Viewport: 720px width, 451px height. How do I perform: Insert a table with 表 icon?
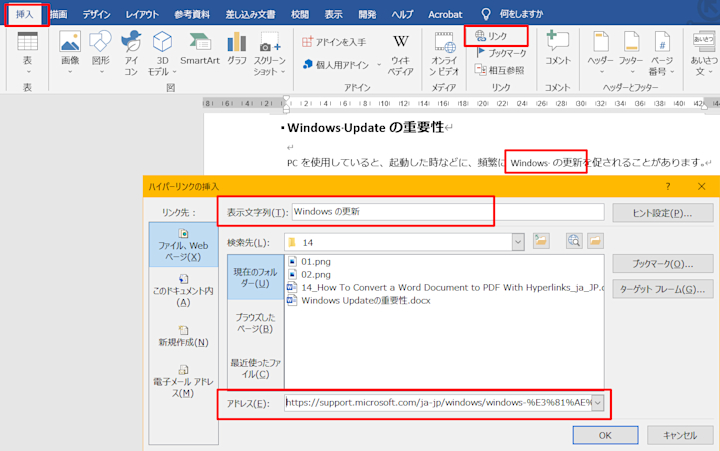[x=28, y=53]
